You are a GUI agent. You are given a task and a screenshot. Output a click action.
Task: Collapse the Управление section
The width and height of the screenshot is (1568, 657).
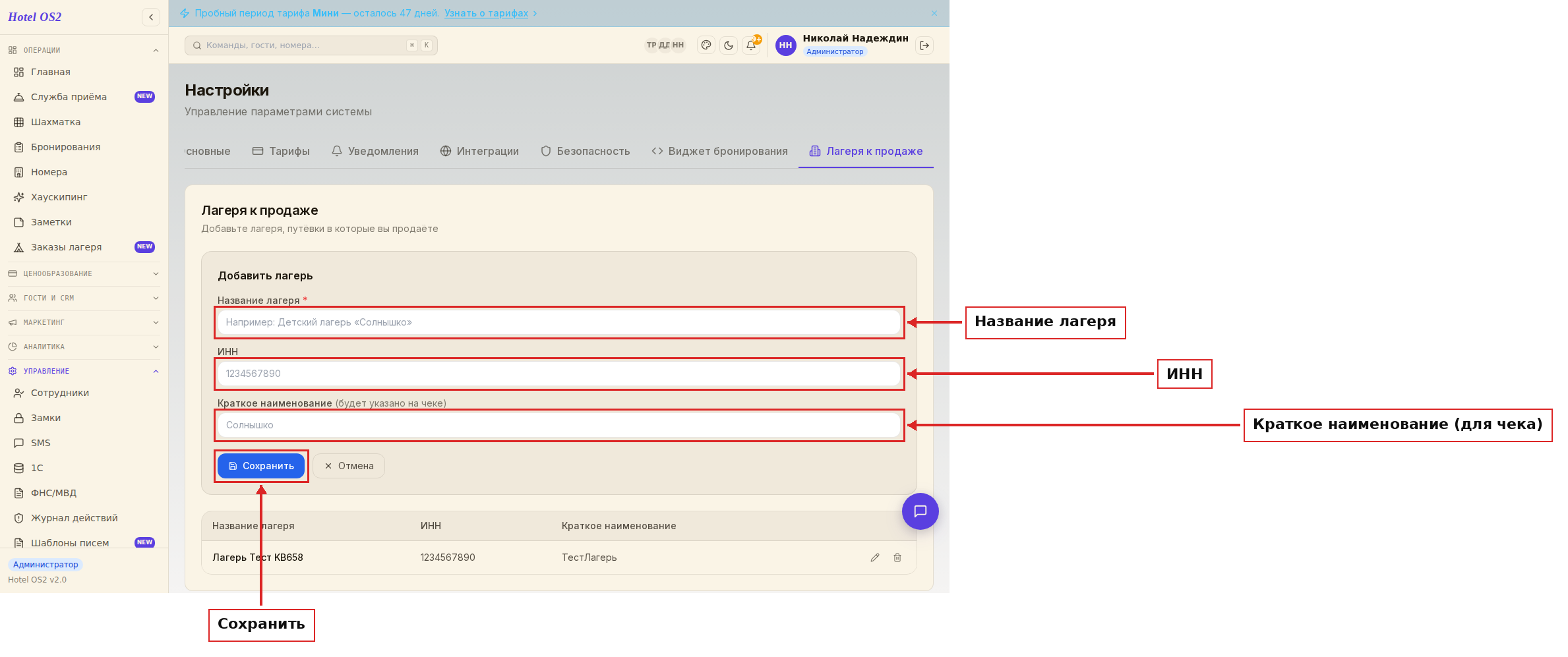click(84, 371)
